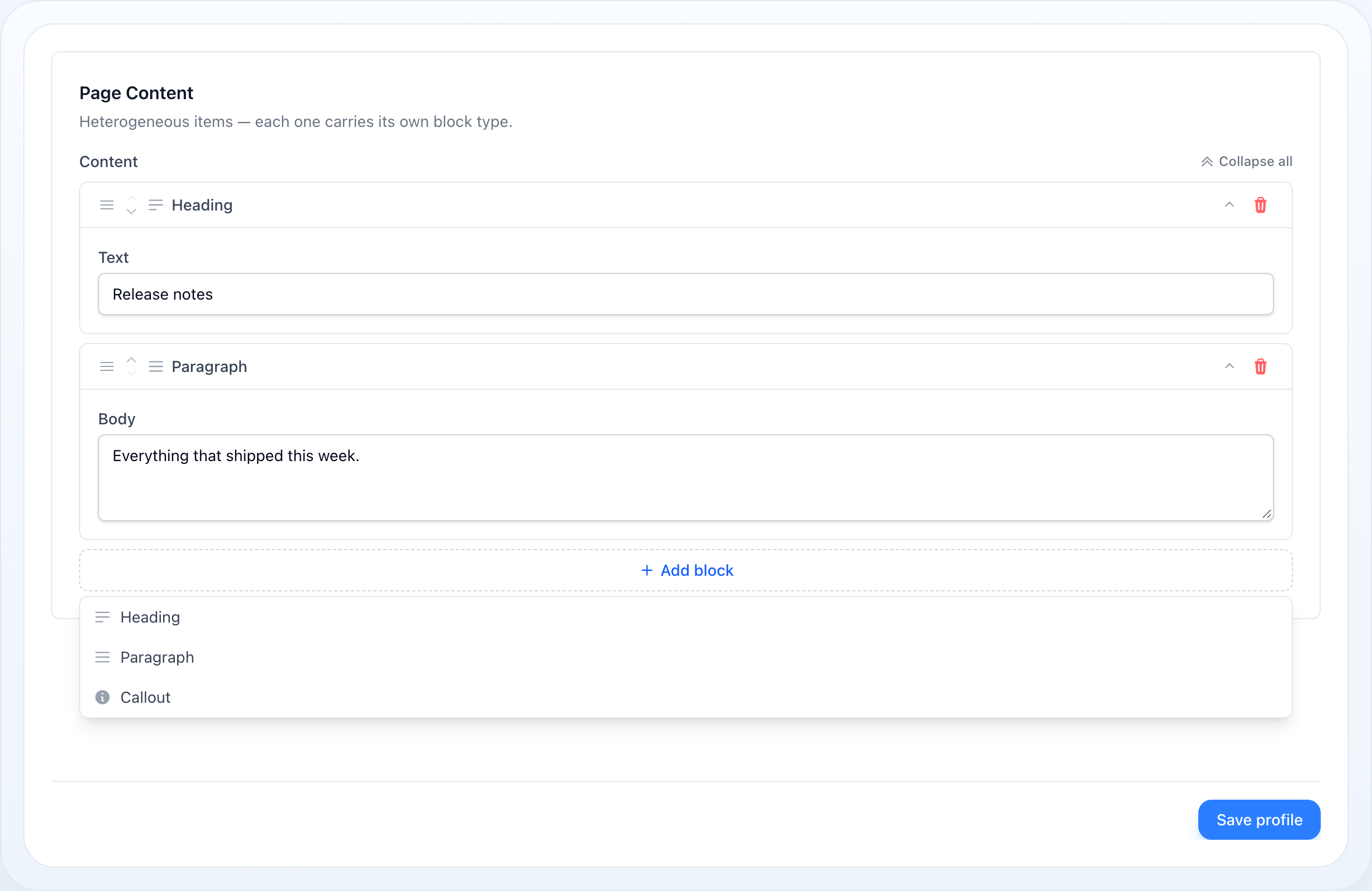This screenshot has width=1372, height=891.
Task: Collapse the Heading block with chevron
Action: [x=1229, y=205]
